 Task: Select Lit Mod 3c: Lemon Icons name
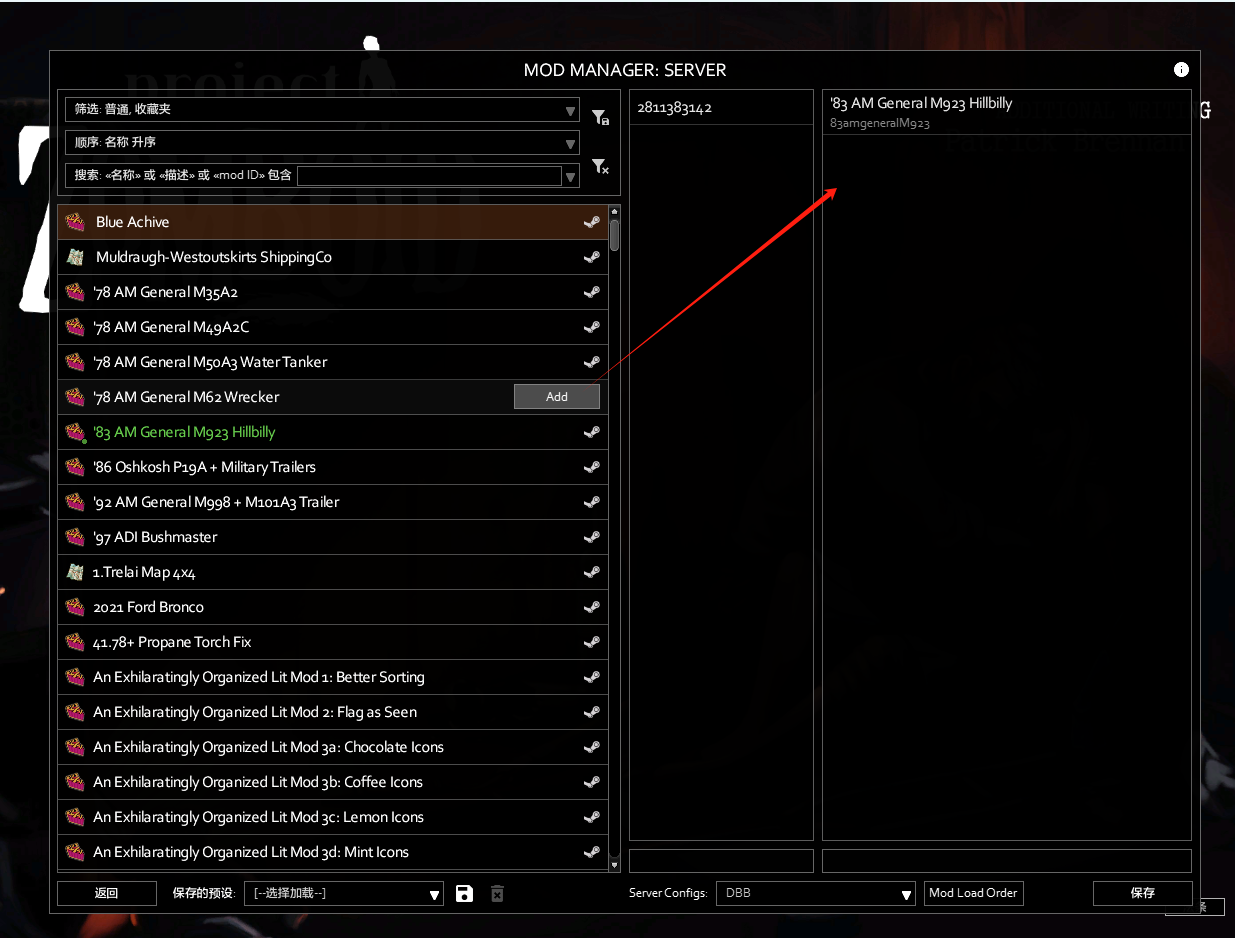[x=258, y=817]
